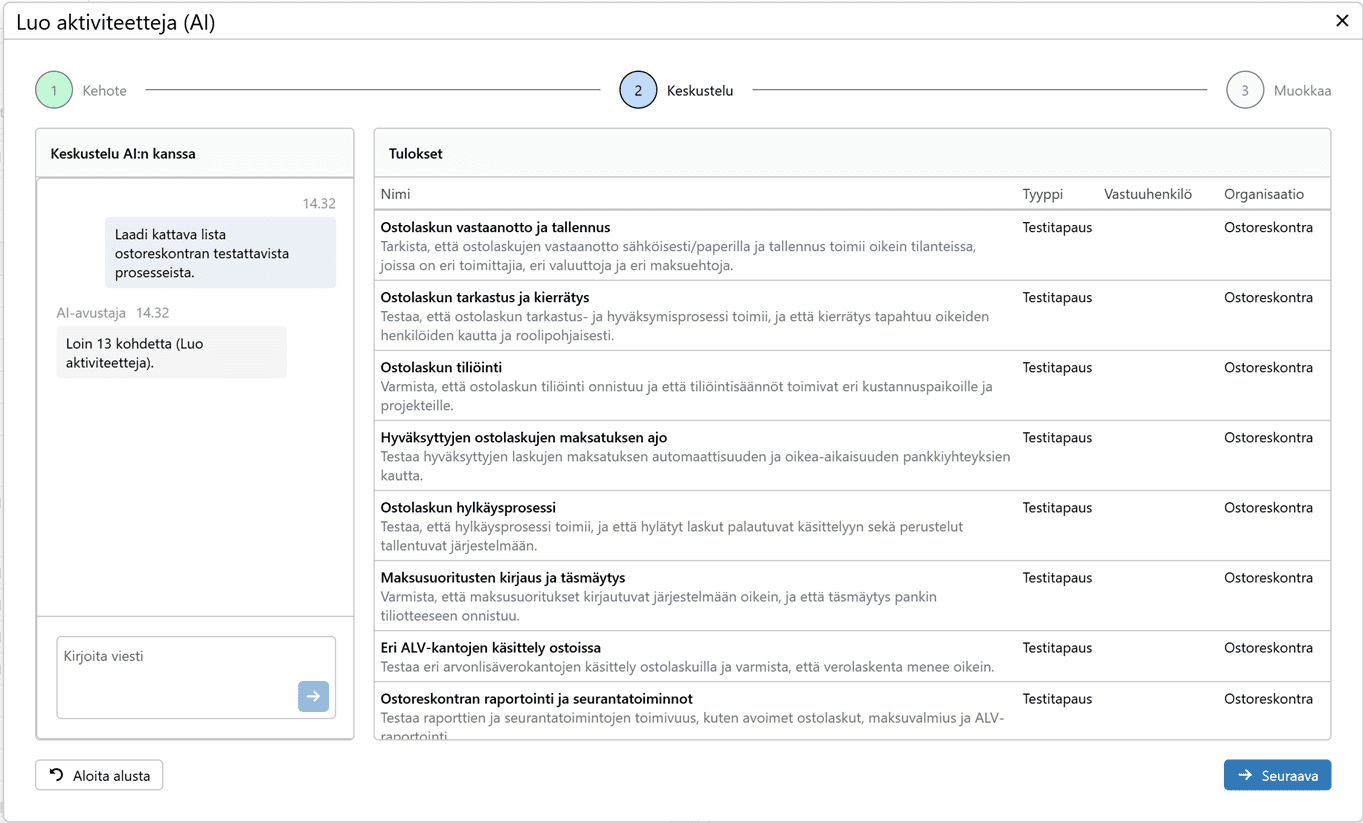Click the Seuraava button
Image resolution: width=1363 pixels, height=823 pixels.
[1277, 775]
